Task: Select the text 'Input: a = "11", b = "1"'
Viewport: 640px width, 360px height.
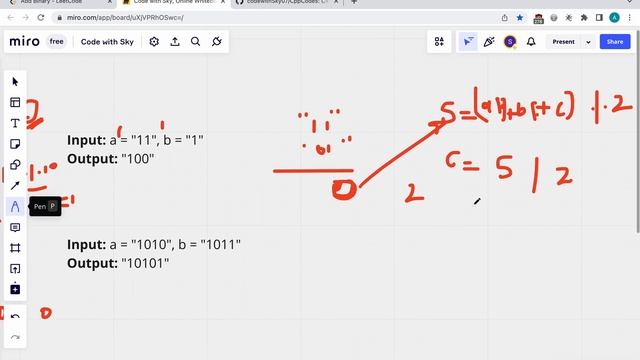Action: coord(135,140)
